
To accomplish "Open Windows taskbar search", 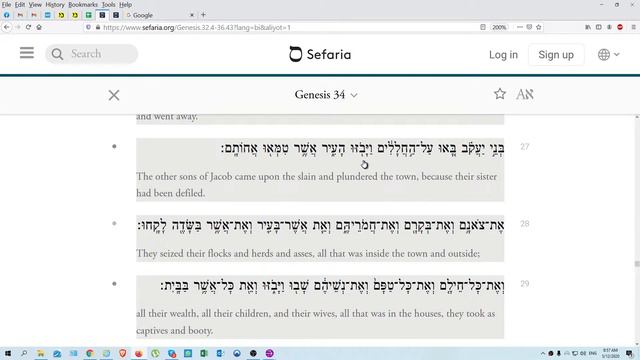I will tap(24, 353).
